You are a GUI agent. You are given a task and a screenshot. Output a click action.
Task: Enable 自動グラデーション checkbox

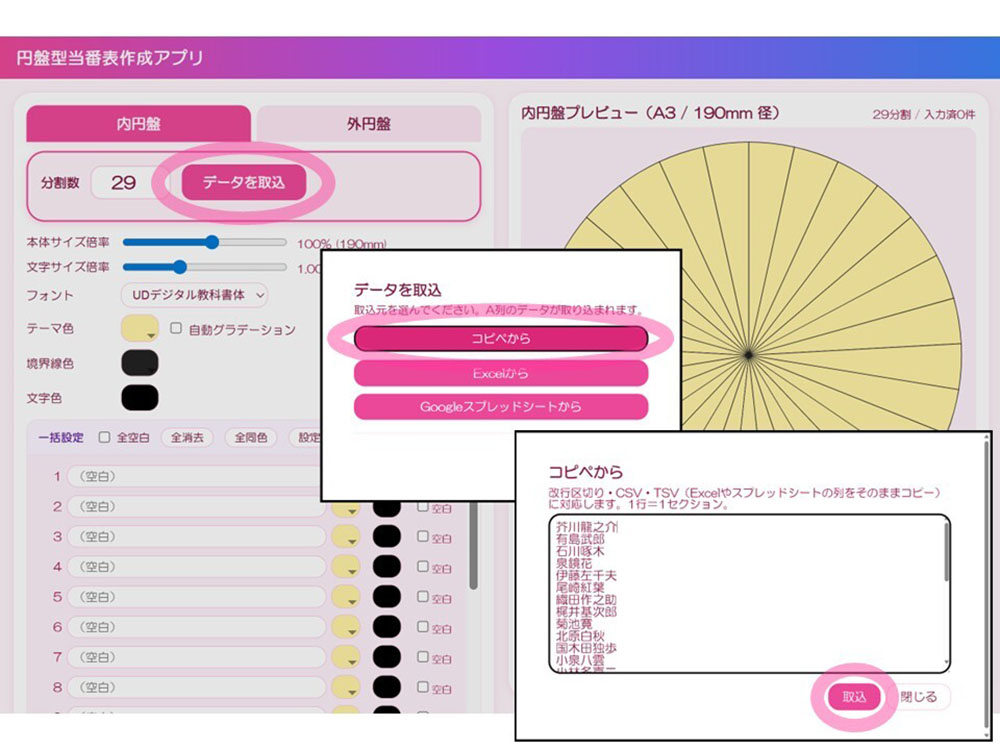point(176,328)
